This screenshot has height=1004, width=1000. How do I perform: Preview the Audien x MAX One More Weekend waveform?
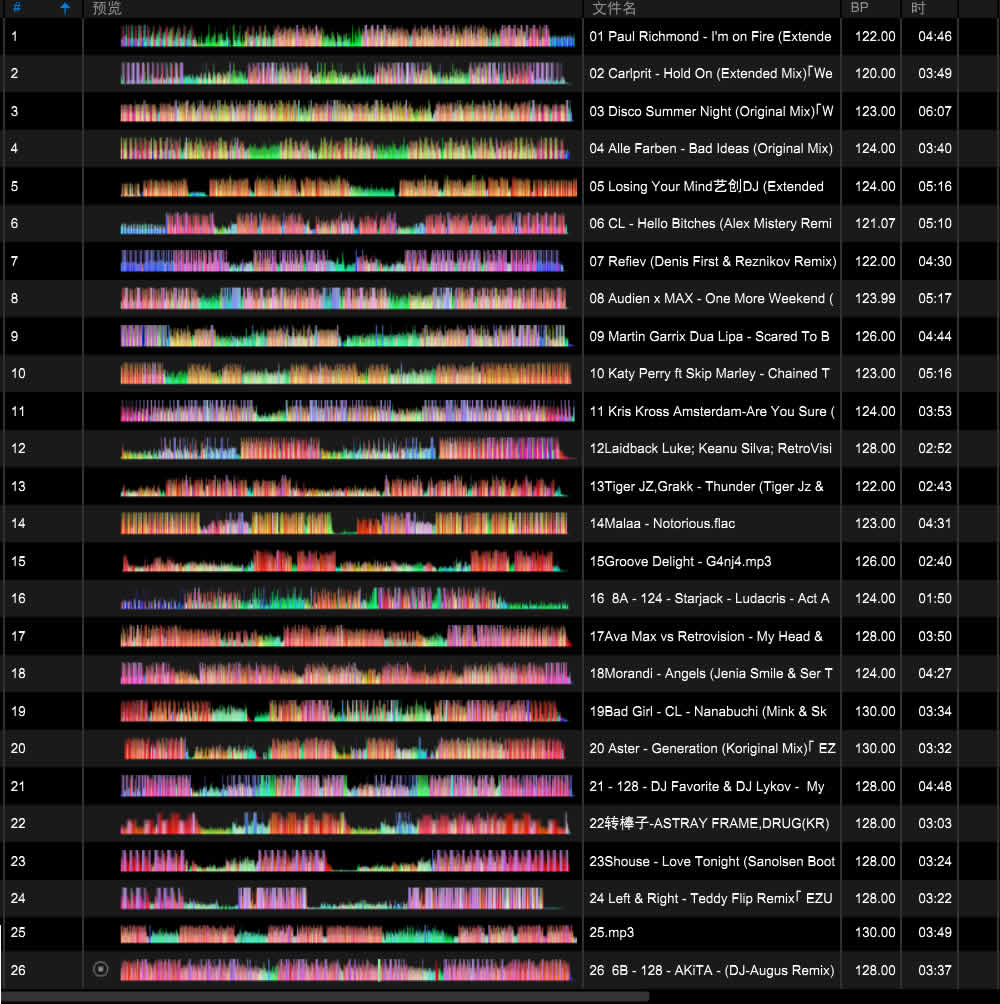[344, 298]
